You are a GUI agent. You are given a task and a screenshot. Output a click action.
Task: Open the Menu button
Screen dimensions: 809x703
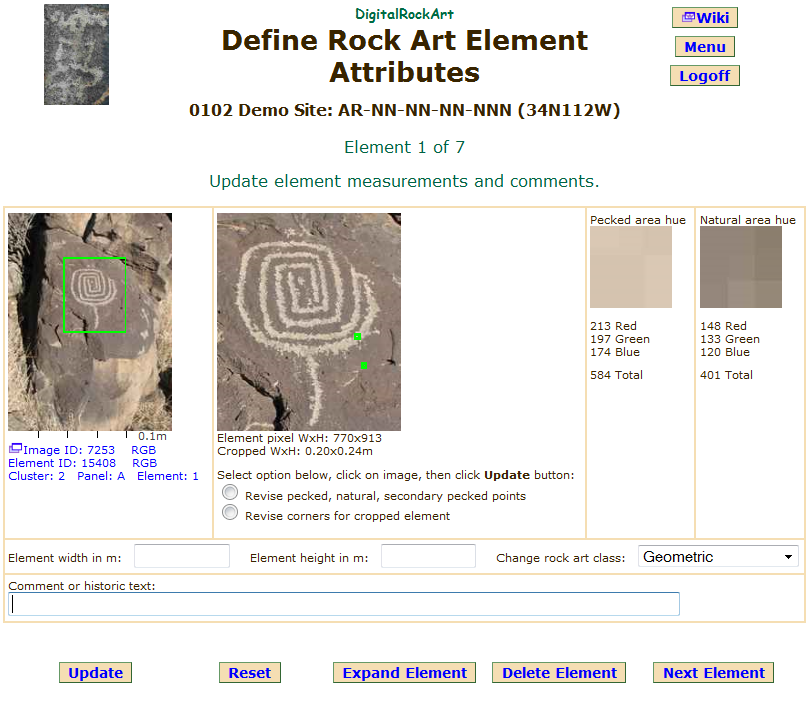(x=704, y=47)
